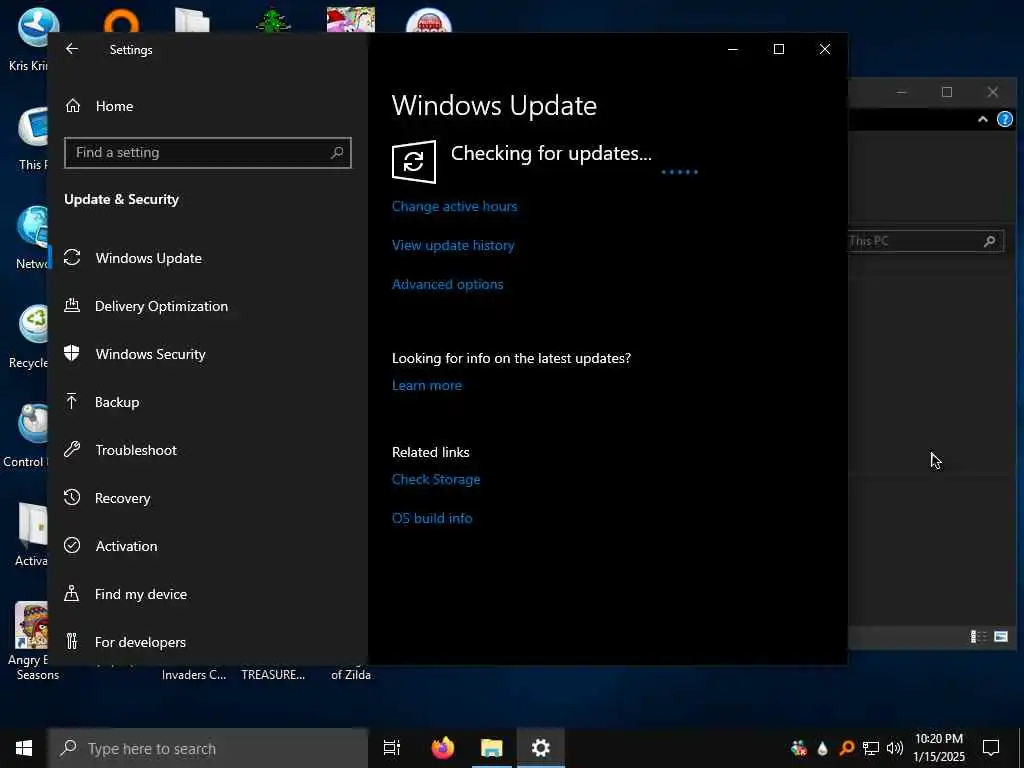Launch Firefox from the taskbar
The width and height of the screenshot is (1024, 768).
[443, 748]
